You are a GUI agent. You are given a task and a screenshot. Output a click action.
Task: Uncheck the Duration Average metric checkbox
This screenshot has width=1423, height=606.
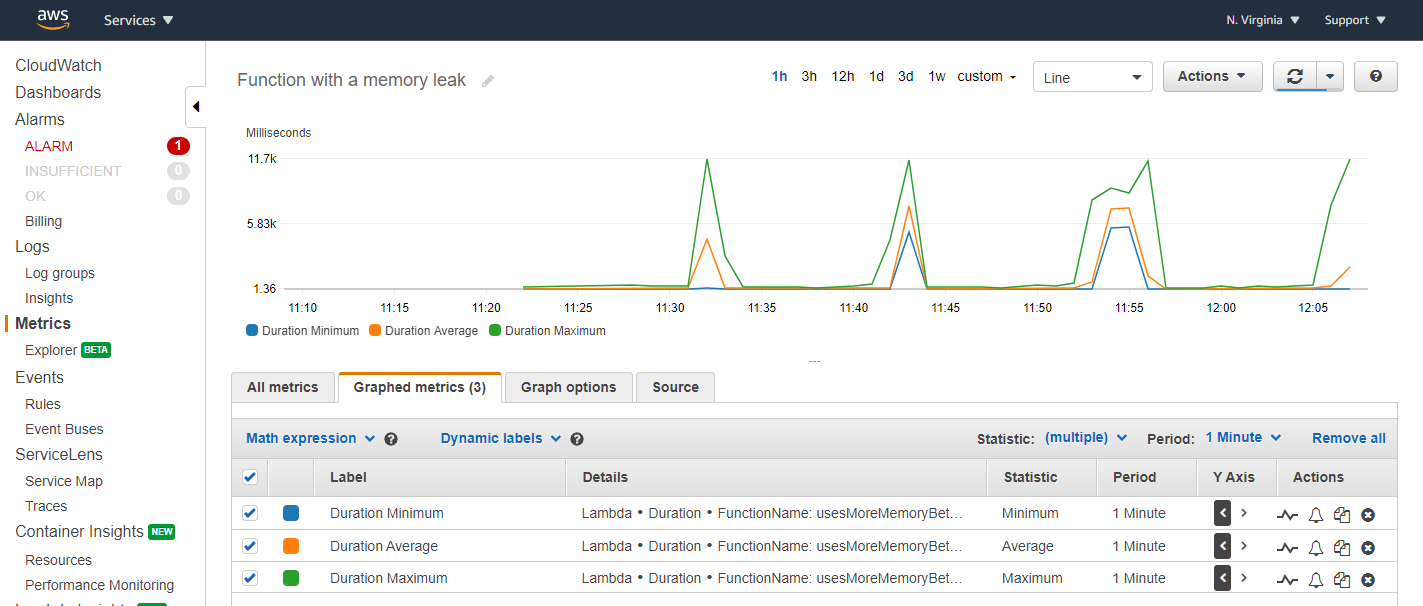click(x=249, y=546)
